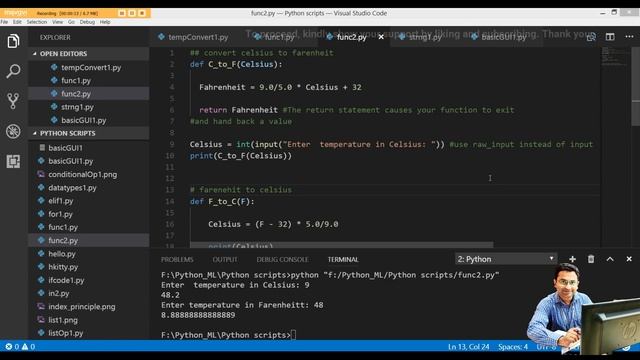This screenshot has width=640, height=360.
Task: Close the terminal panel
Action: [x=629, y=259]
